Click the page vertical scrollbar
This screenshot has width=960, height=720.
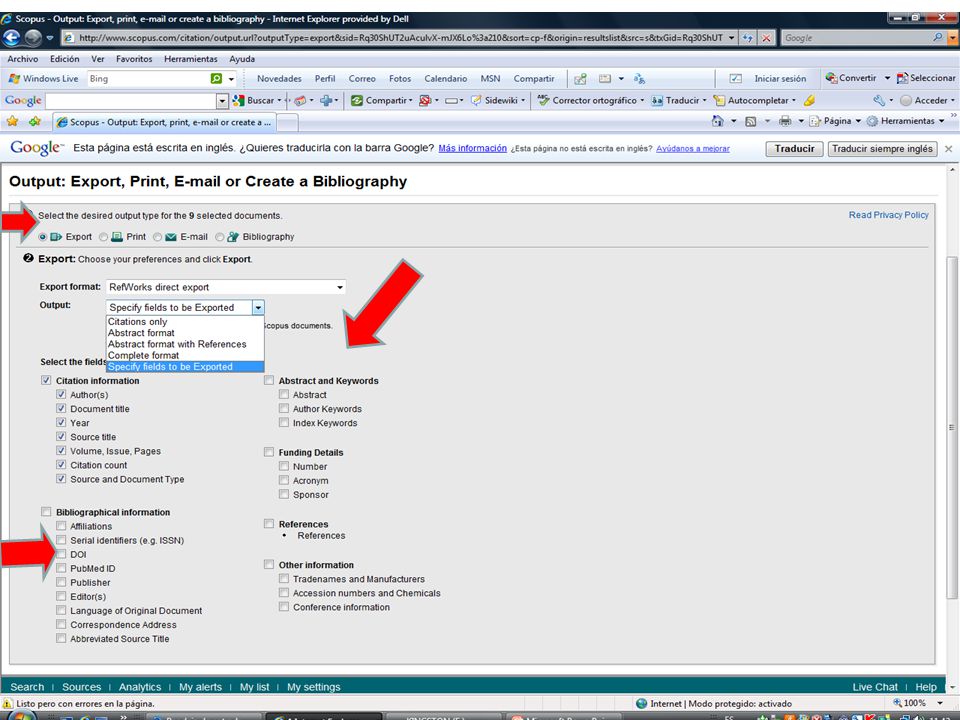[951, 427]
